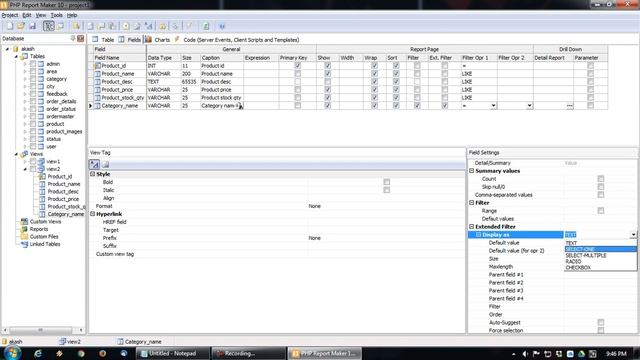The image size is (640, 360).
Task: Enable the Italic style checkbox
Action: [x=387, y=190]
